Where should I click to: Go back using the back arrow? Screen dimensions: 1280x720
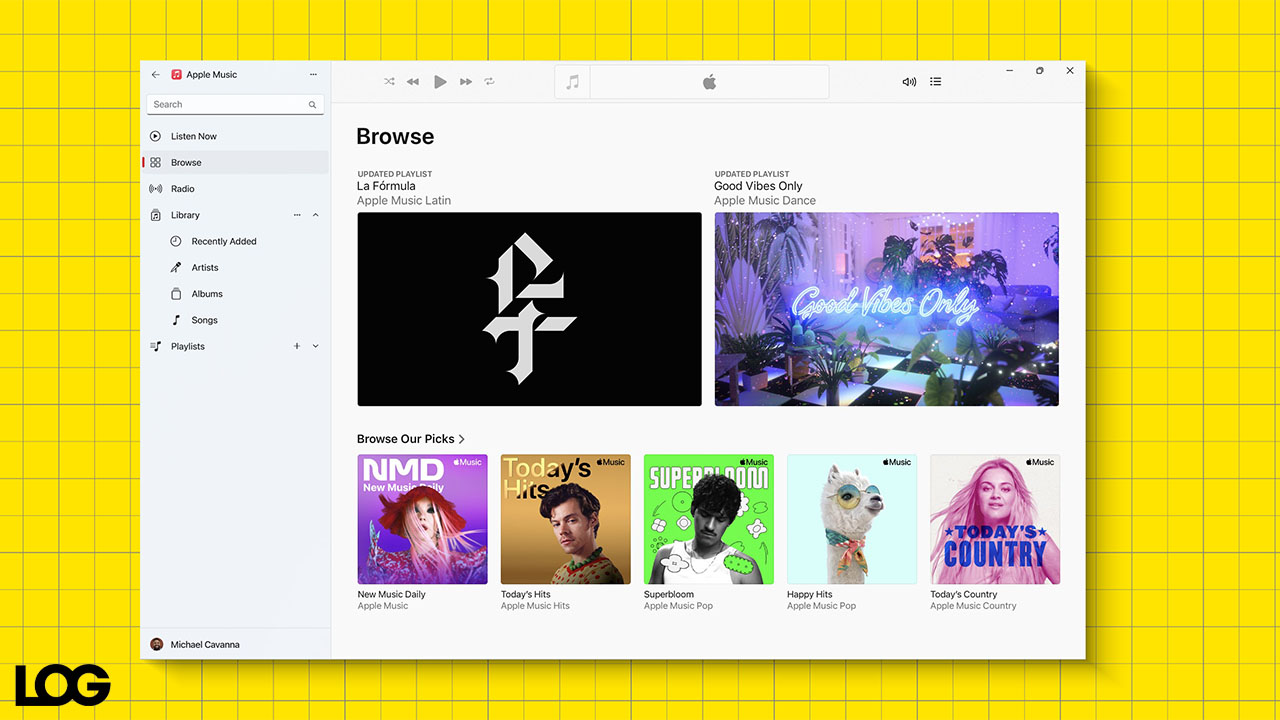pos(155,75)
